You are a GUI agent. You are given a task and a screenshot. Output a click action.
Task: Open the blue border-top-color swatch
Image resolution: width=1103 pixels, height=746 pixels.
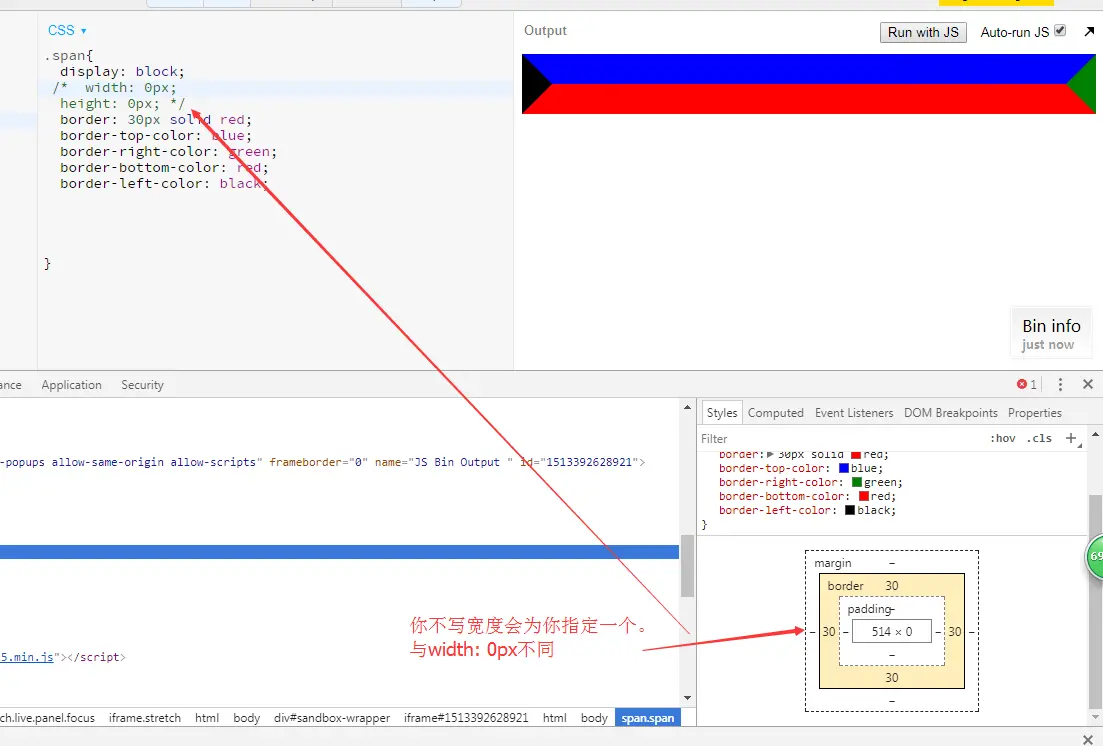843,468
